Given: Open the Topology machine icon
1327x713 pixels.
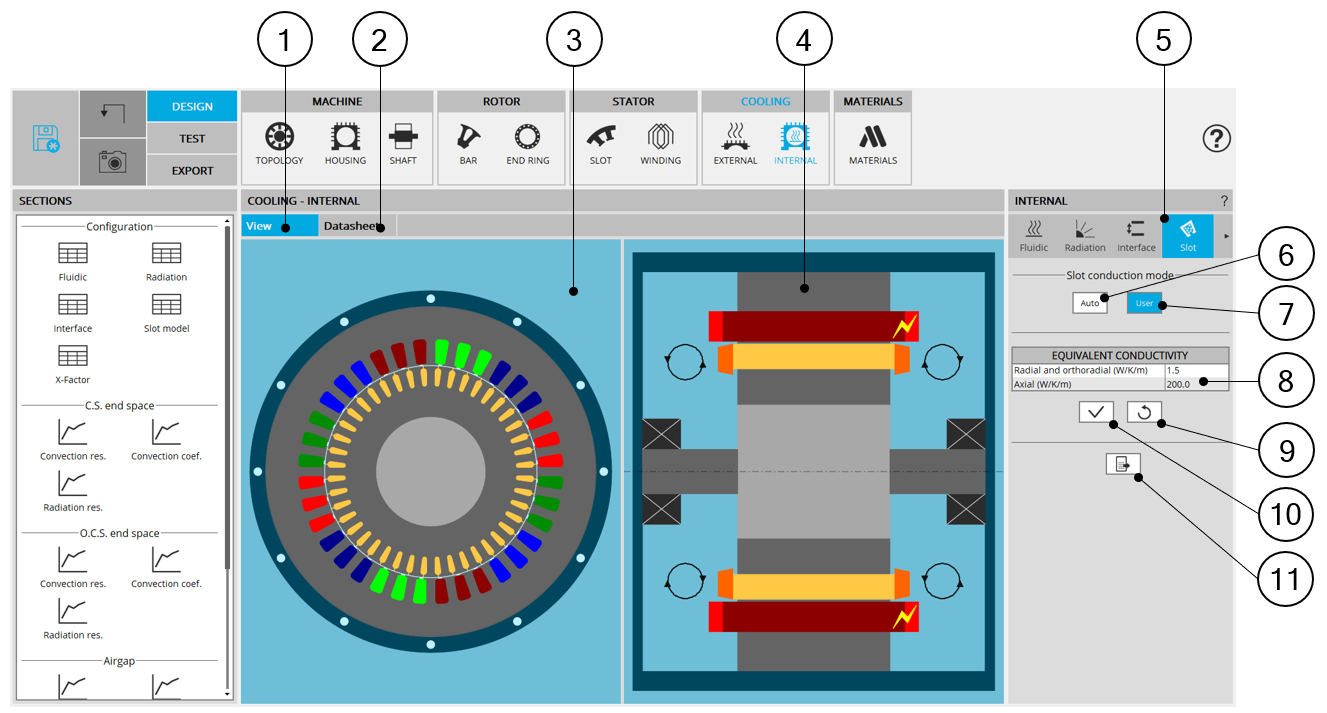Looking at the screenshot, I should (x=279, y=137).
